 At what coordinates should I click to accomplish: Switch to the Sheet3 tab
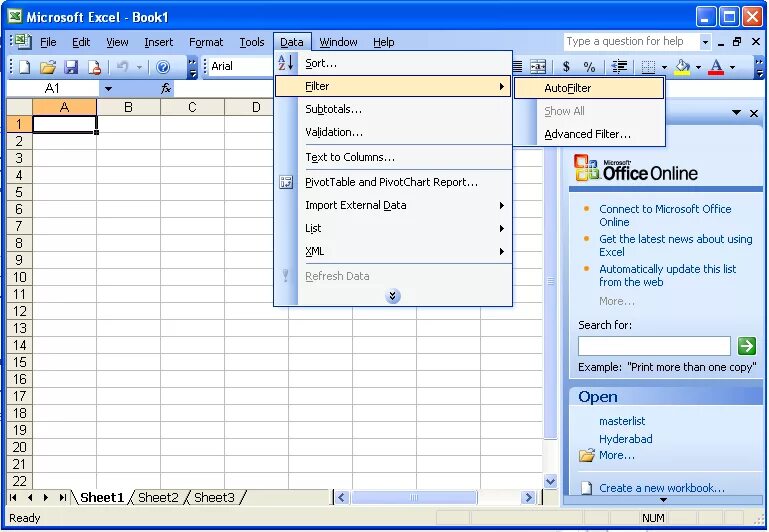click(214, 498)
